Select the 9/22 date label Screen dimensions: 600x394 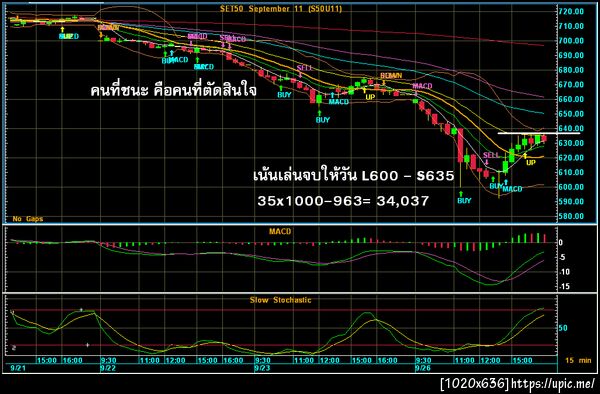click(107, 368)
